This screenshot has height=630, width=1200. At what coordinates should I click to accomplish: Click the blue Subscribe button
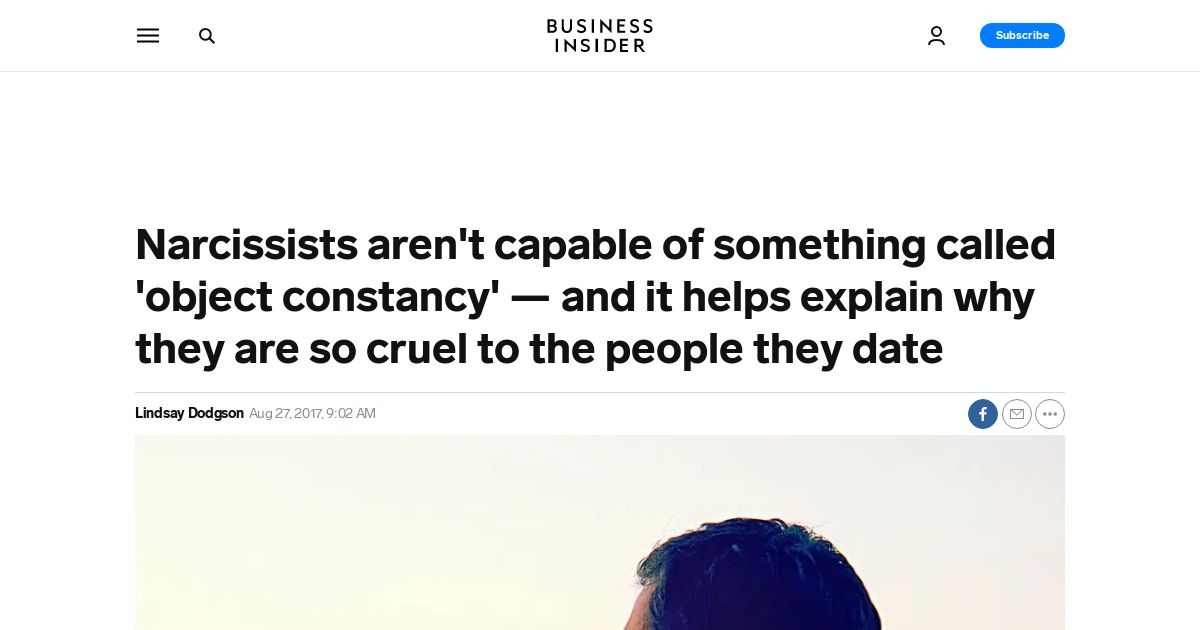pos(1022,36)
